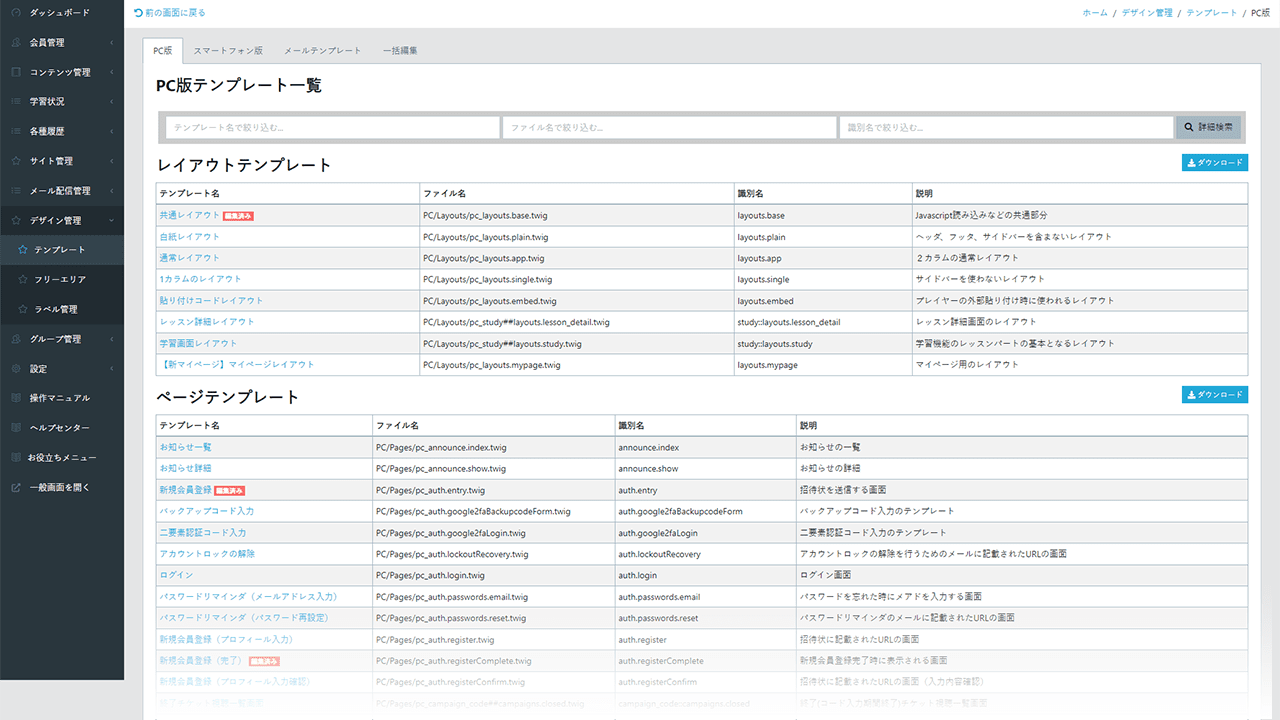
Task: Switch to the スマートフォン版 tab
Action: click(x=228, y=50)
